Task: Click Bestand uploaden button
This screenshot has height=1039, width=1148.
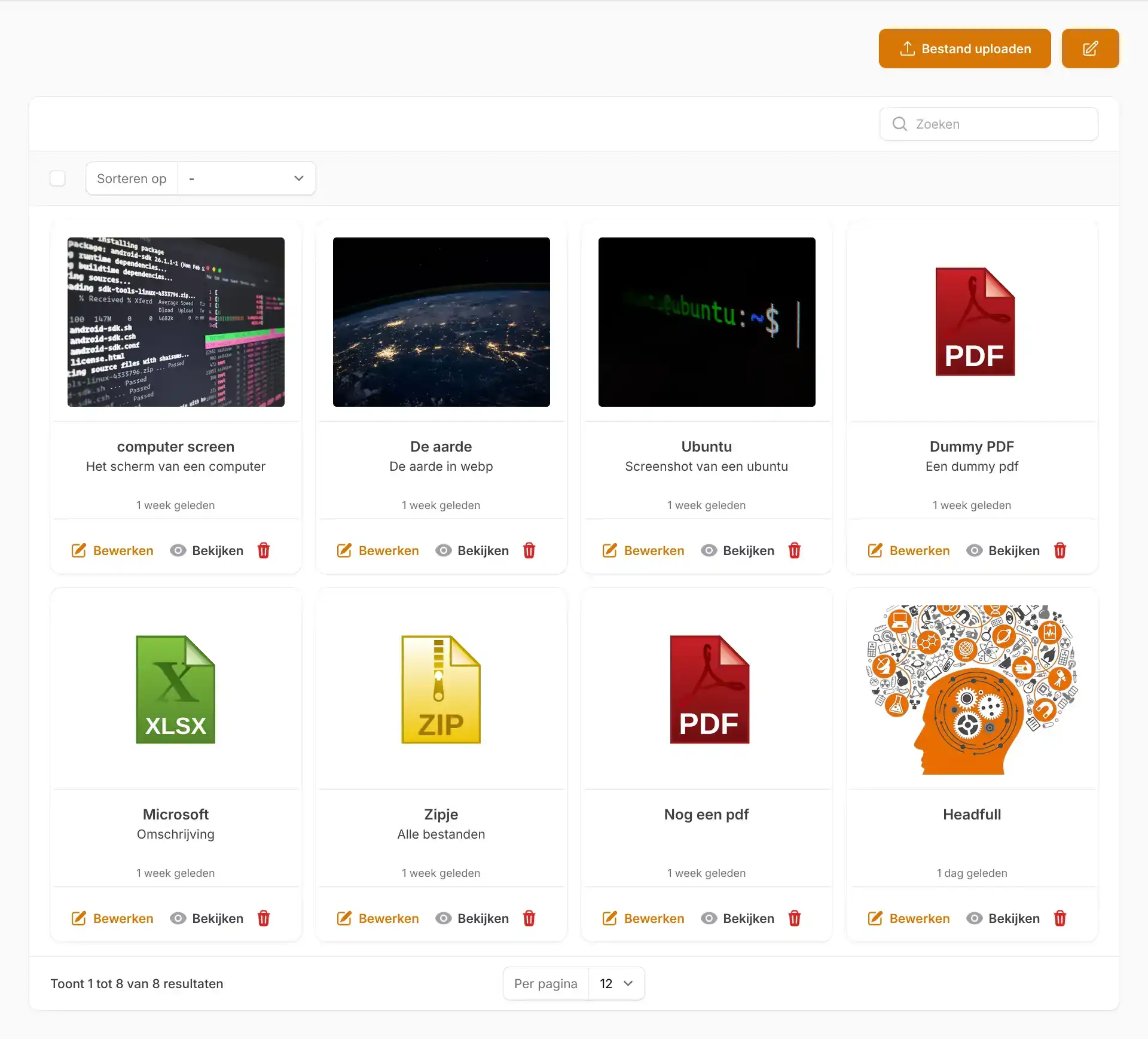Action: [x=964, y=48]
